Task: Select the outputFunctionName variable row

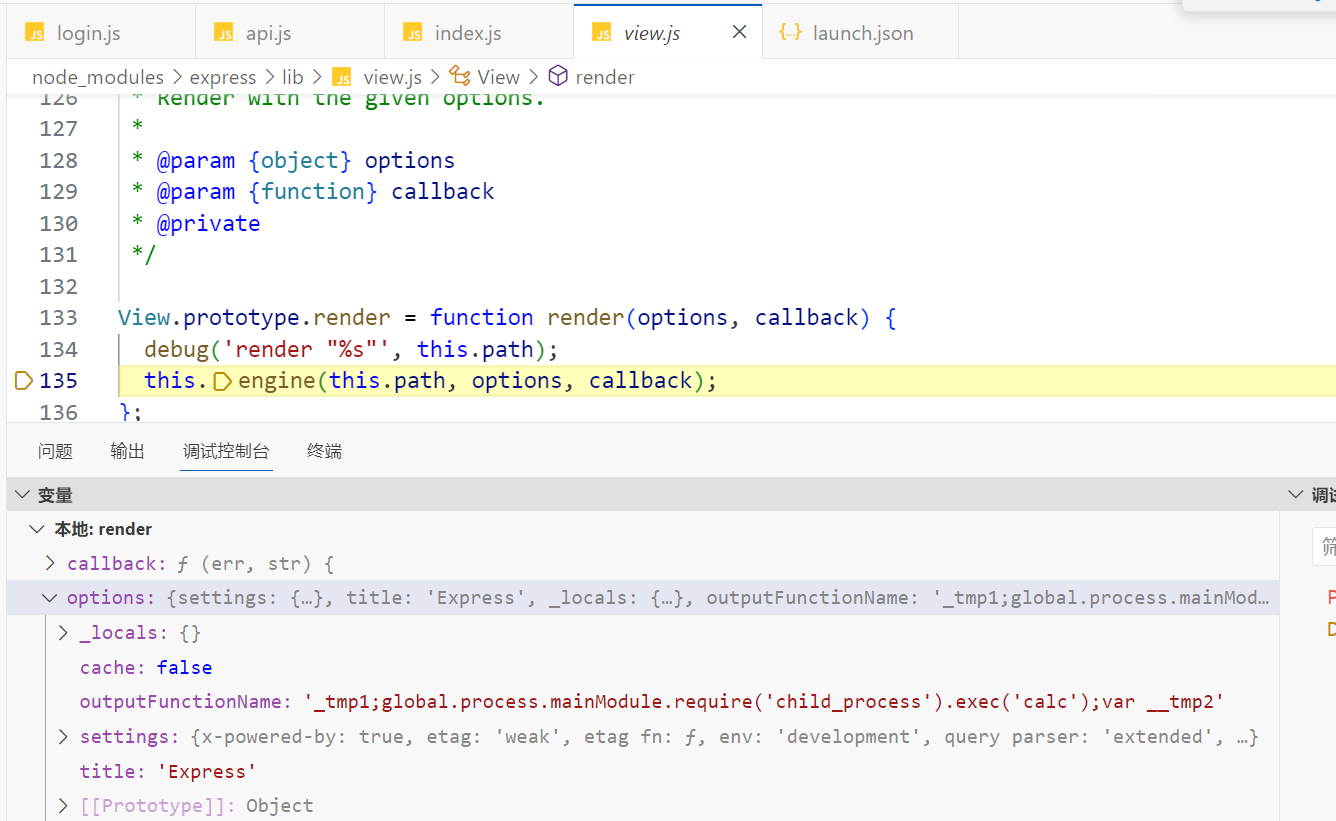Action: point(643,702)
